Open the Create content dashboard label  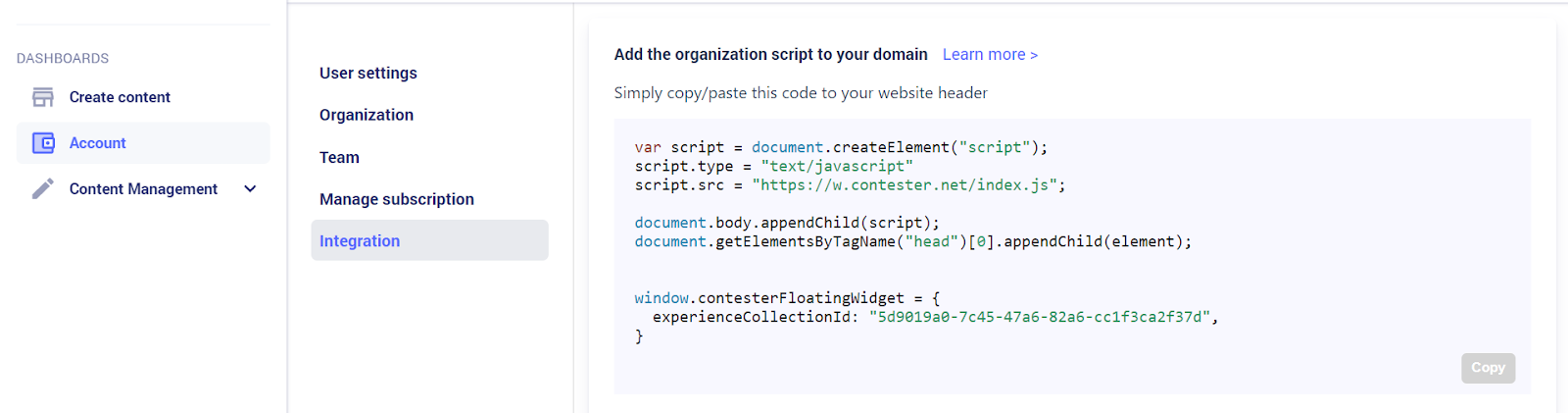120,97
